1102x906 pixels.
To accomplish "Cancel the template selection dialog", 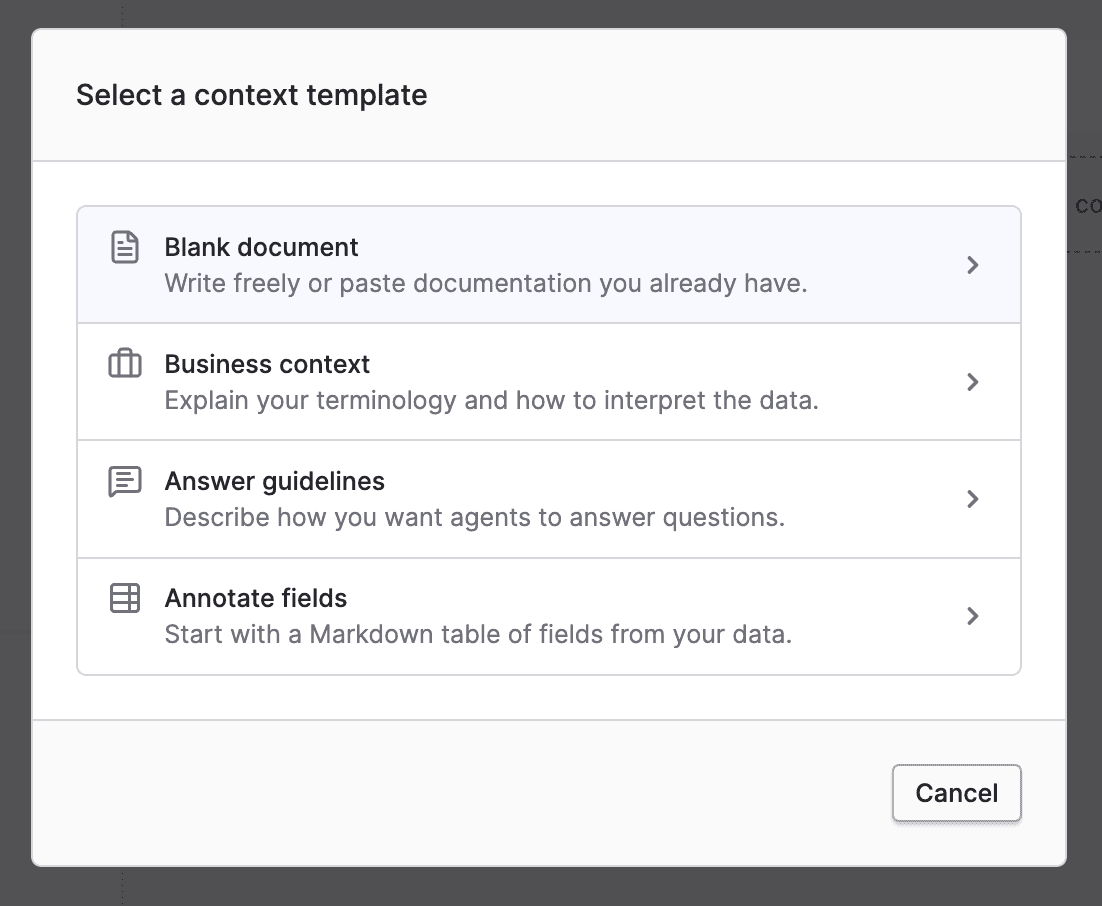I will tap(957, 793).
